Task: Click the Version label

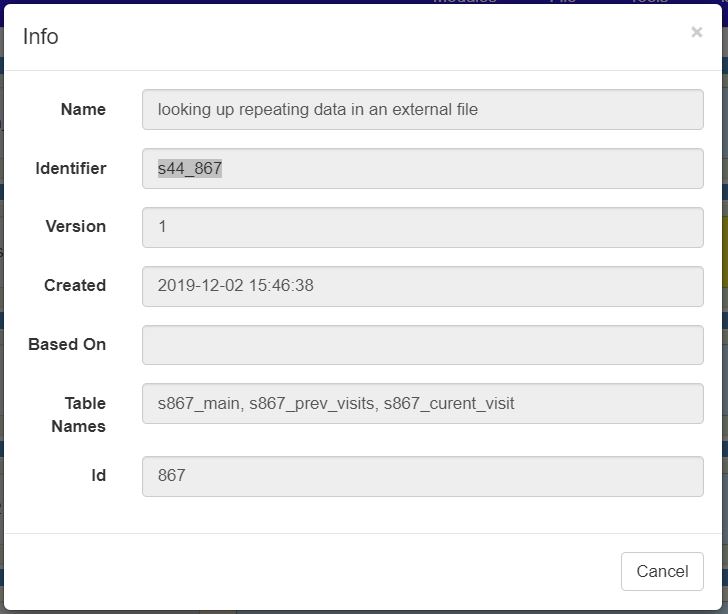Action: pos(75,227)
